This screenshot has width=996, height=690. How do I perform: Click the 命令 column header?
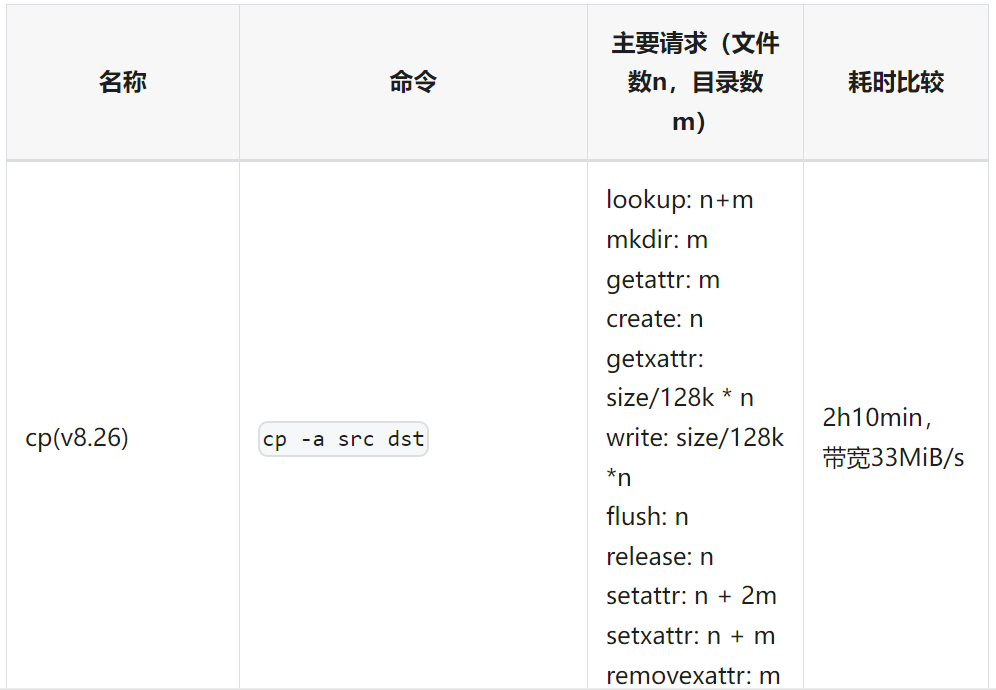point(413,82)
